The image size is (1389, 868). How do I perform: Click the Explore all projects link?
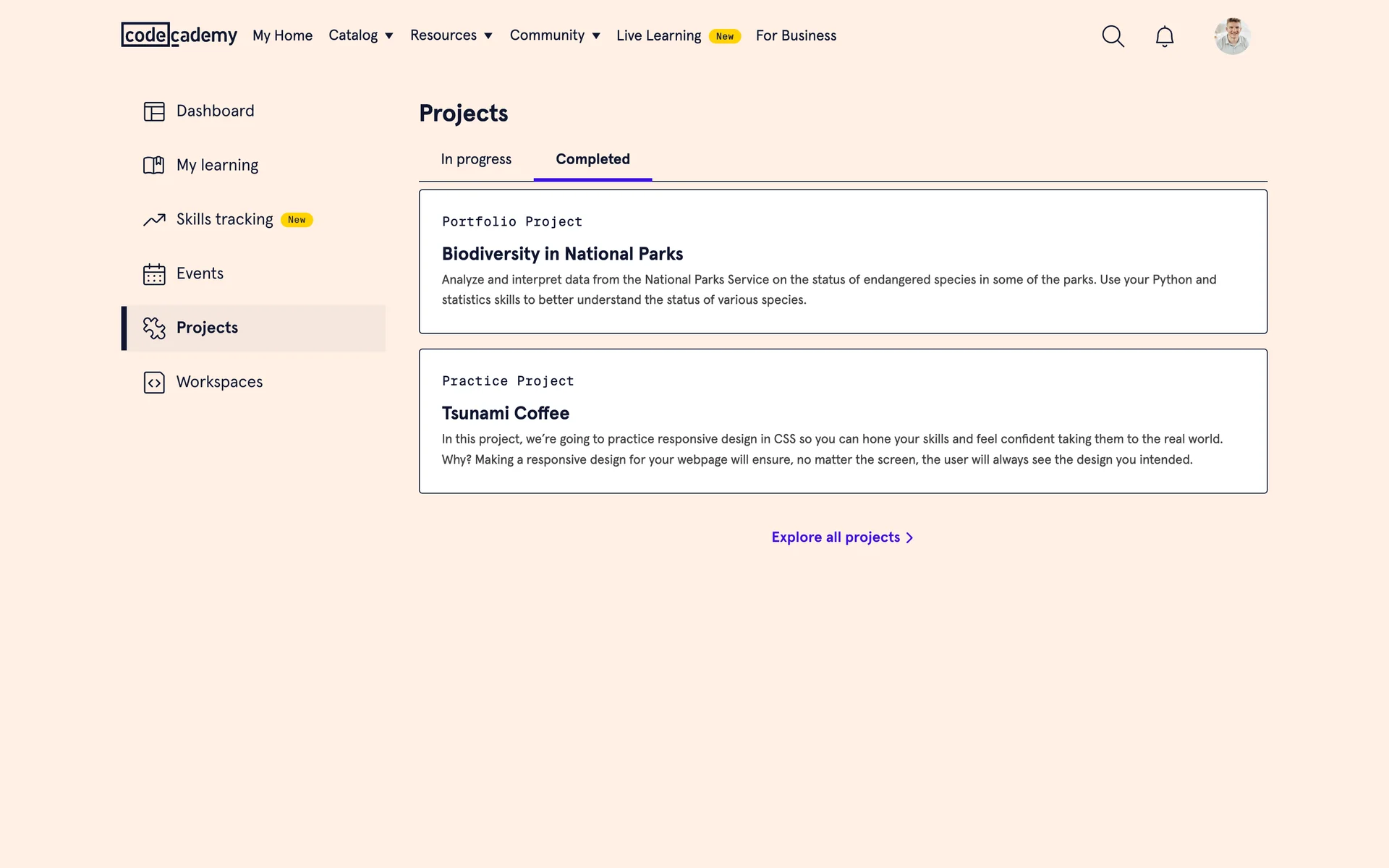coord(842,537)
